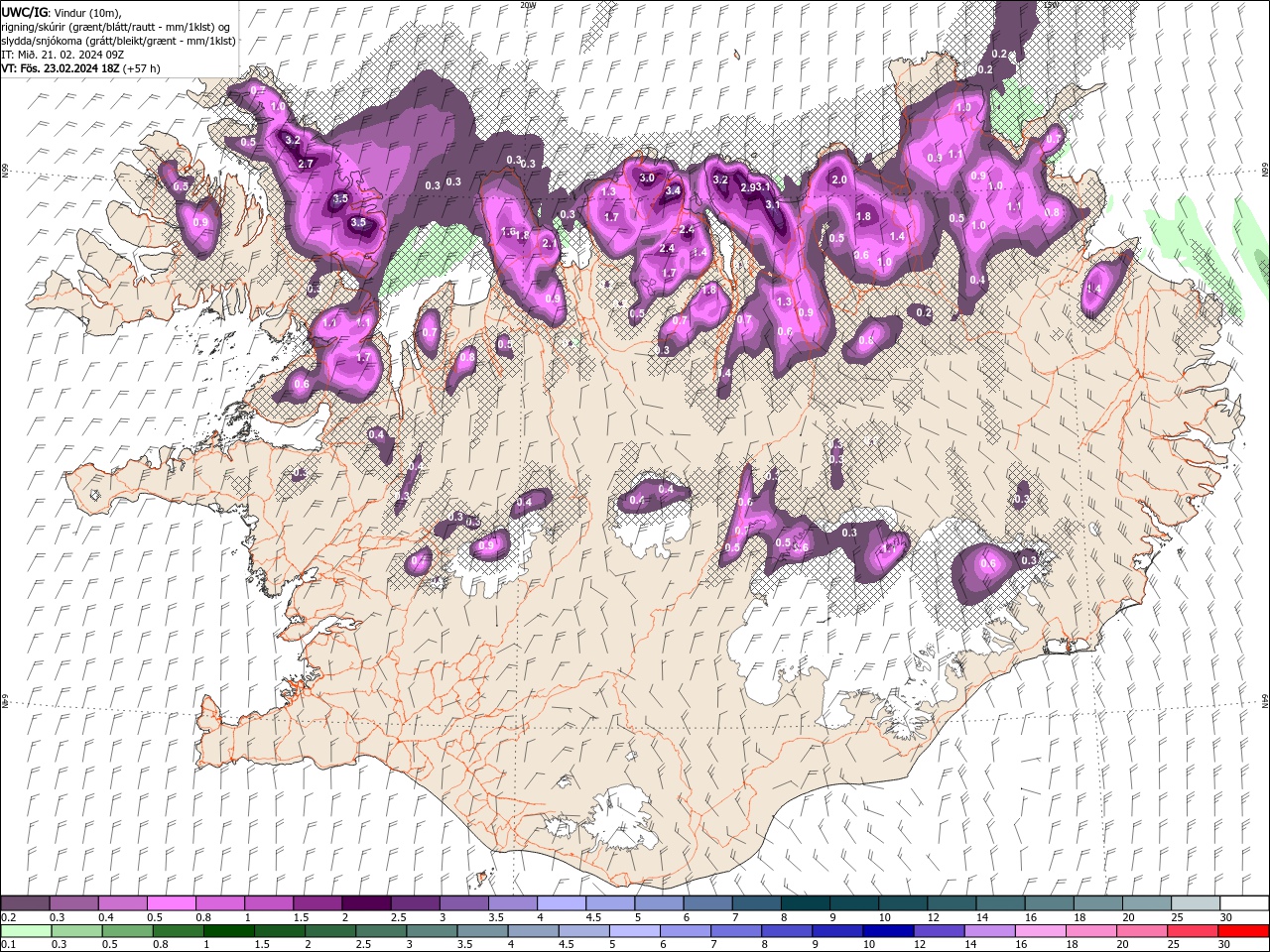This screenshot has height=952, width=1270.
Task: Click the dark purple 2 mm snow swatch
Action: pos(365,902)
